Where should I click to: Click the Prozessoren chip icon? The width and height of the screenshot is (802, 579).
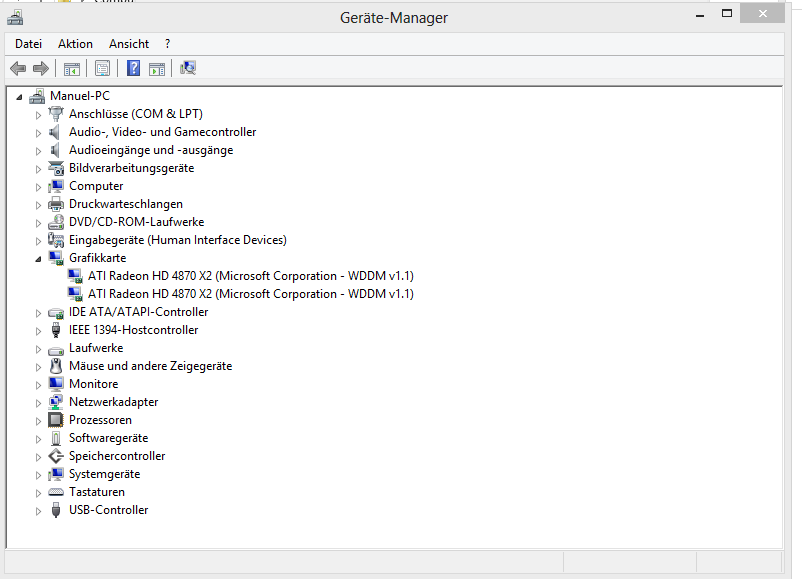click(x=56, y=420)
